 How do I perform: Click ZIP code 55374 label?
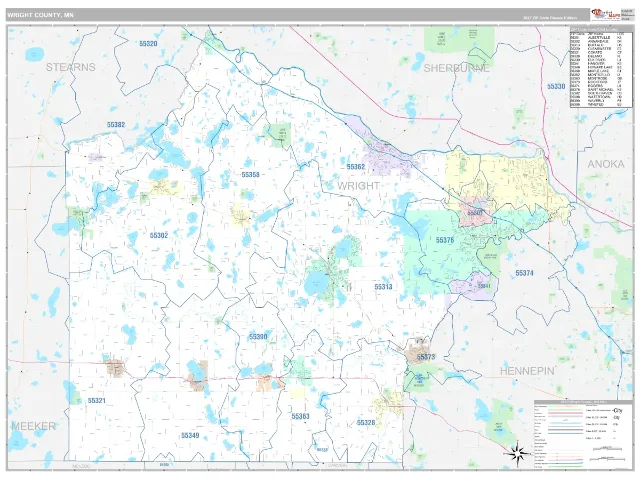pyautogui.click(x=524, y=273)
